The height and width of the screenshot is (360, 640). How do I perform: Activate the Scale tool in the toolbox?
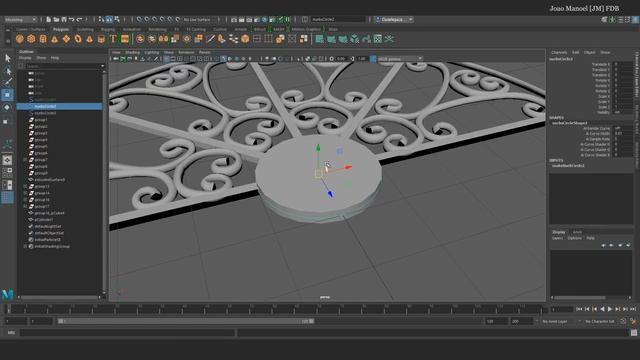6,122
